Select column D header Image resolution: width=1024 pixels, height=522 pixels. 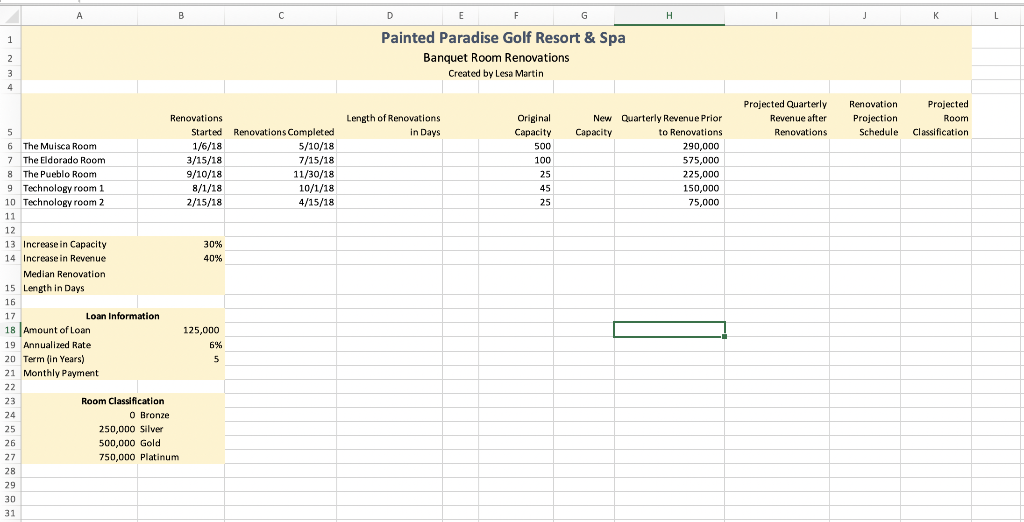pyautogui.click(x=390, y=16)
